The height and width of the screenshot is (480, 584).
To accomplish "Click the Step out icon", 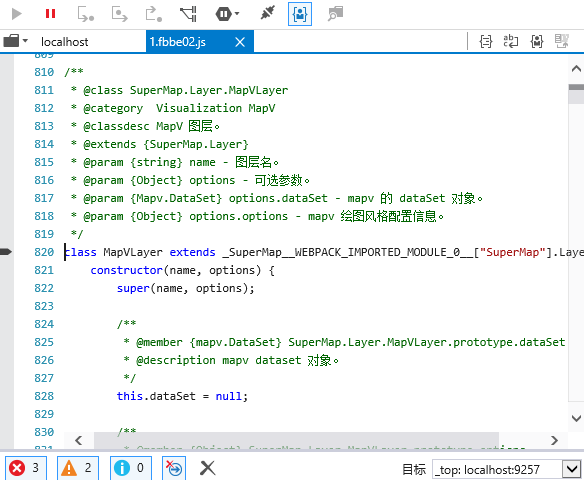I will point(153,14).
